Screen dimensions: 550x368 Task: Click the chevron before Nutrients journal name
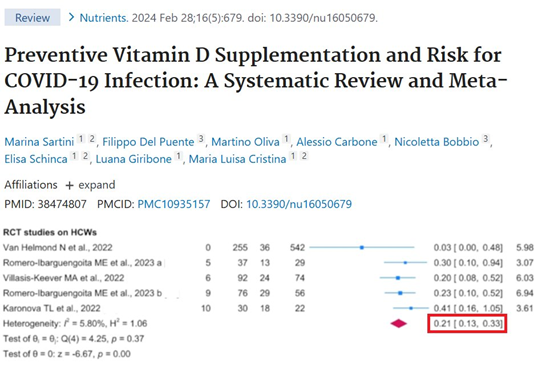[72, 17]
